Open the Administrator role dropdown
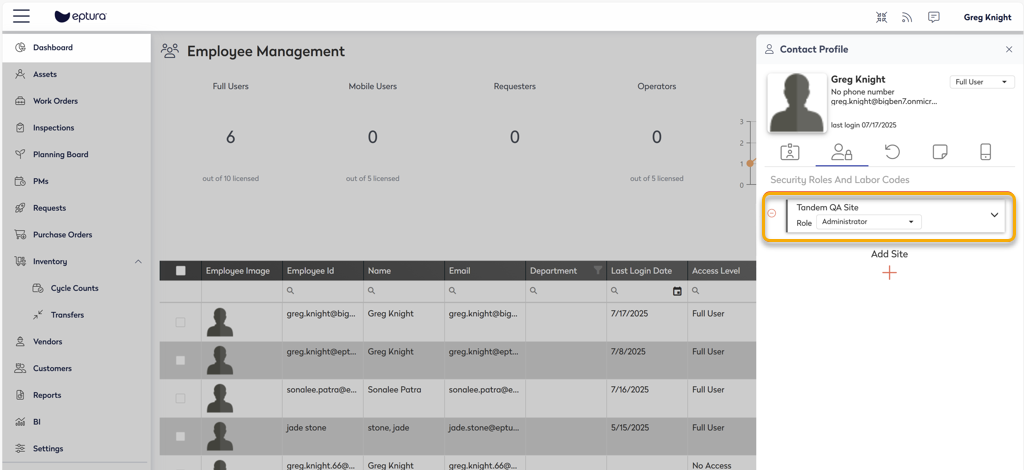 click(869, 222)
